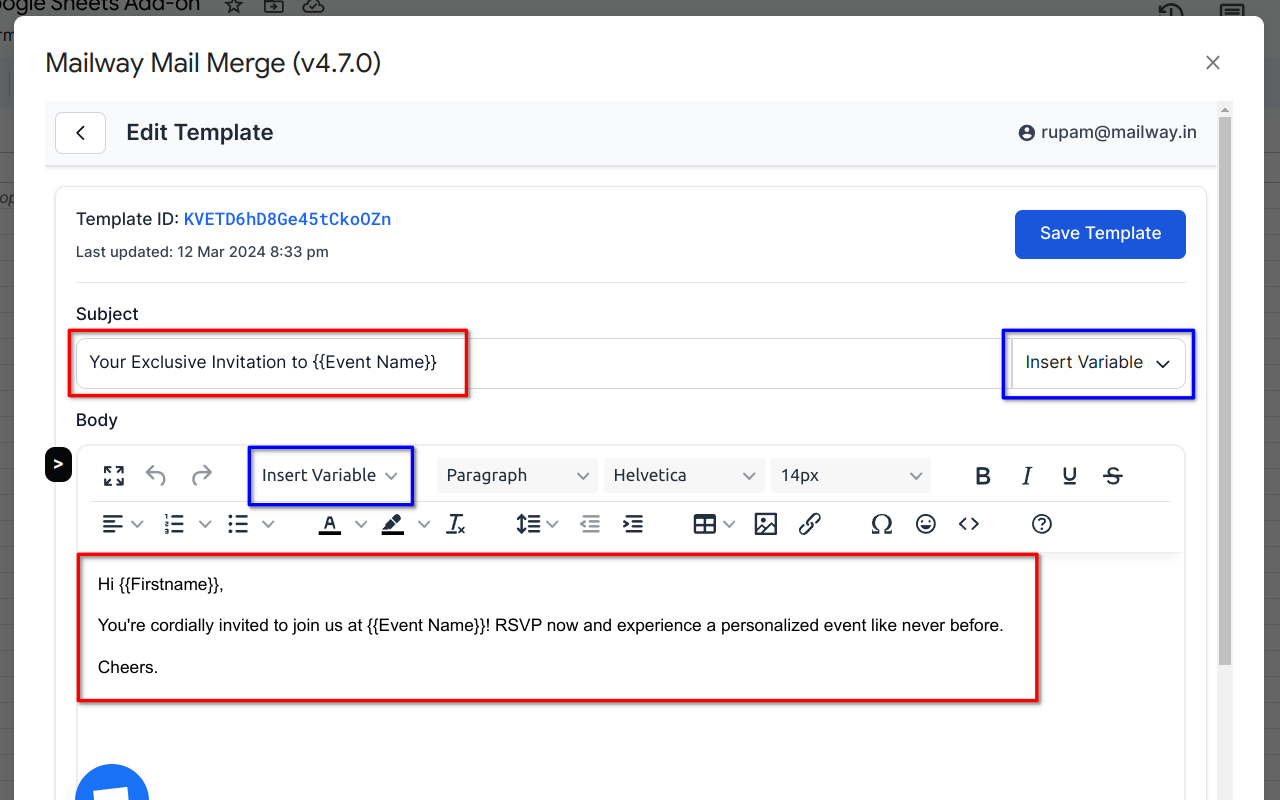The height and width of the screenshot is (800, 1280).
Task: Toggle underline formatting
Action: 1070,476
